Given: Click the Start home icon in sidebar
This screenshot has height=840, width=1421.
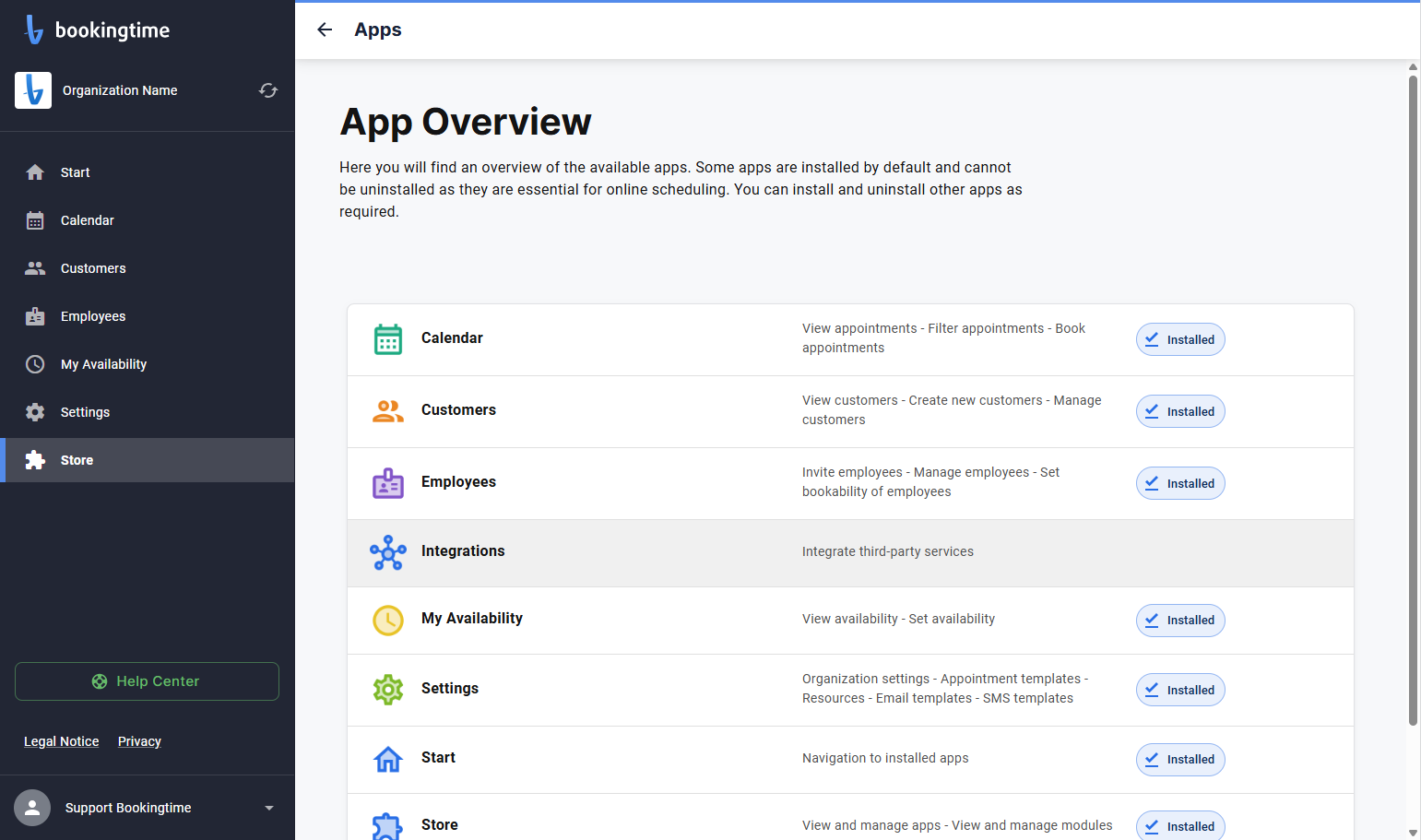Looking at the screenshot, I should [35, 172].
